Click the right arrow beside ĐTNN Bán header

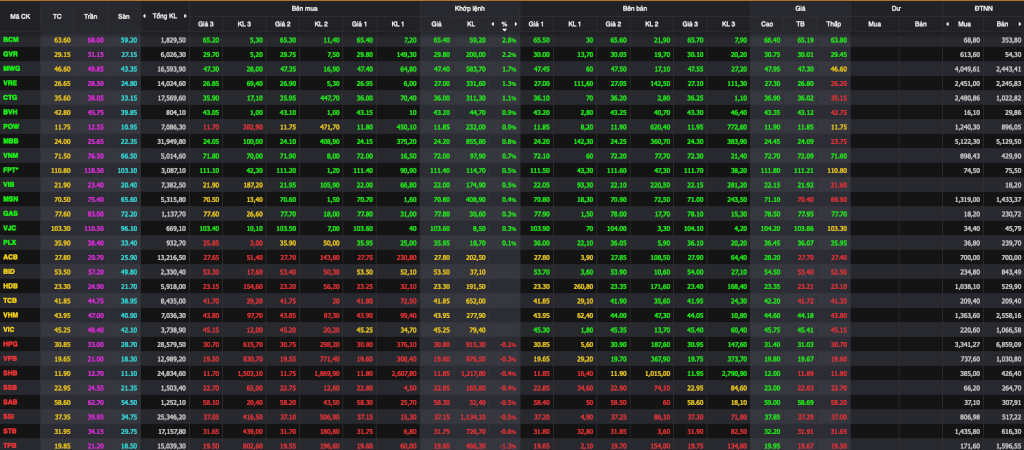tap(1021, 24)
